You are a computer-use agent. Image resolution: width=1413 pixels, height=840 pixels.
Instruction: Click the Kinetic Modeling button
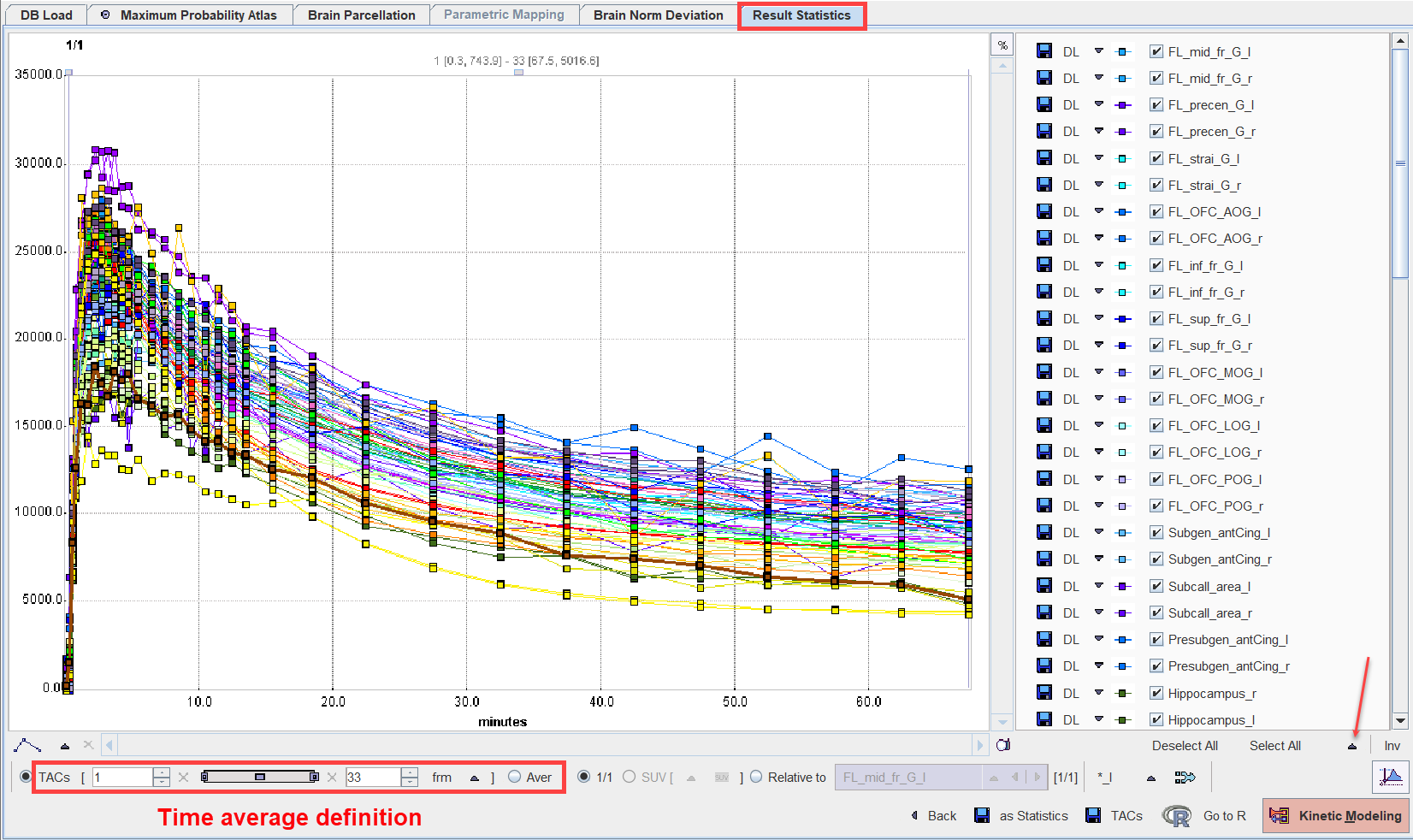(1336, 816)
